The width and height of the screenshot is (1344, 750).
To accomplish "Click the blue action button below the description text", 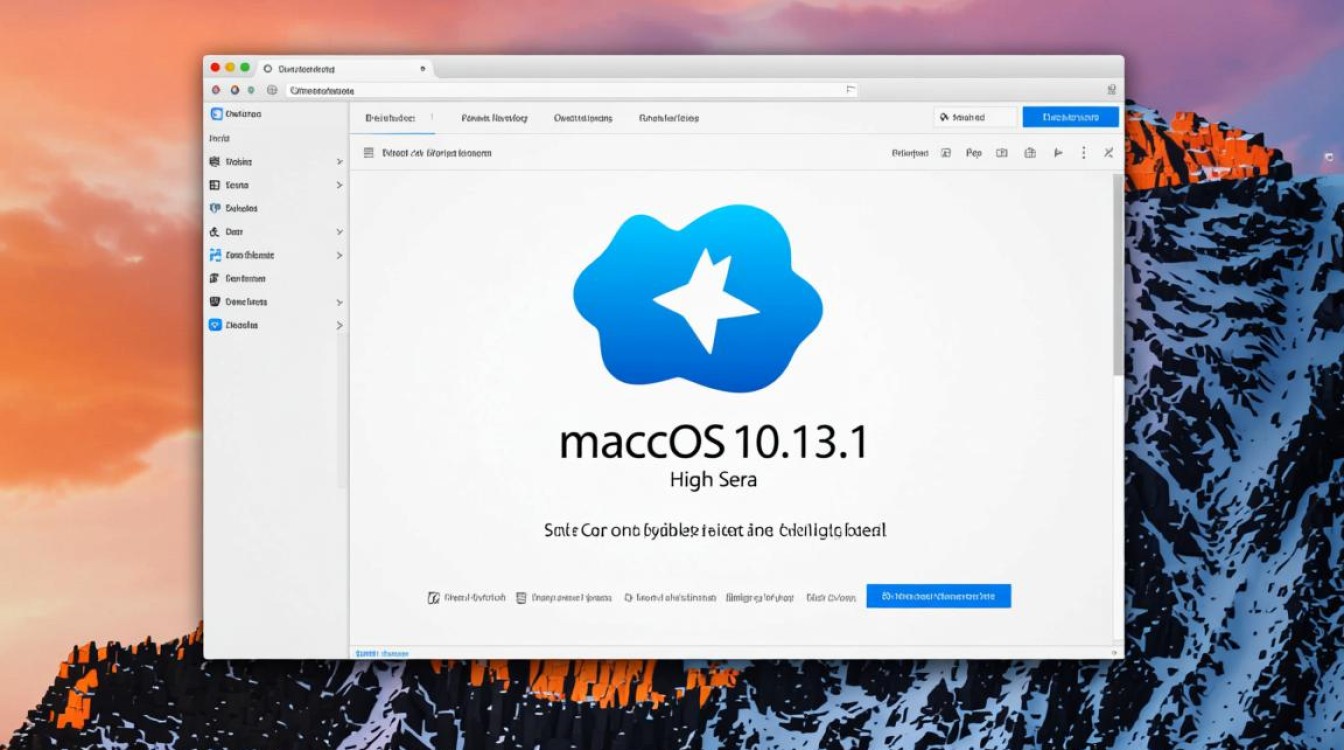I will (940, 596).
